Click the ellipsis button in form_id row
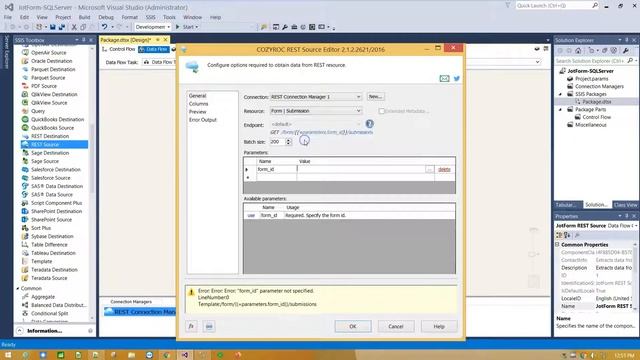The height and width of the screenshot is (360, 640). [x=429, y=169]
